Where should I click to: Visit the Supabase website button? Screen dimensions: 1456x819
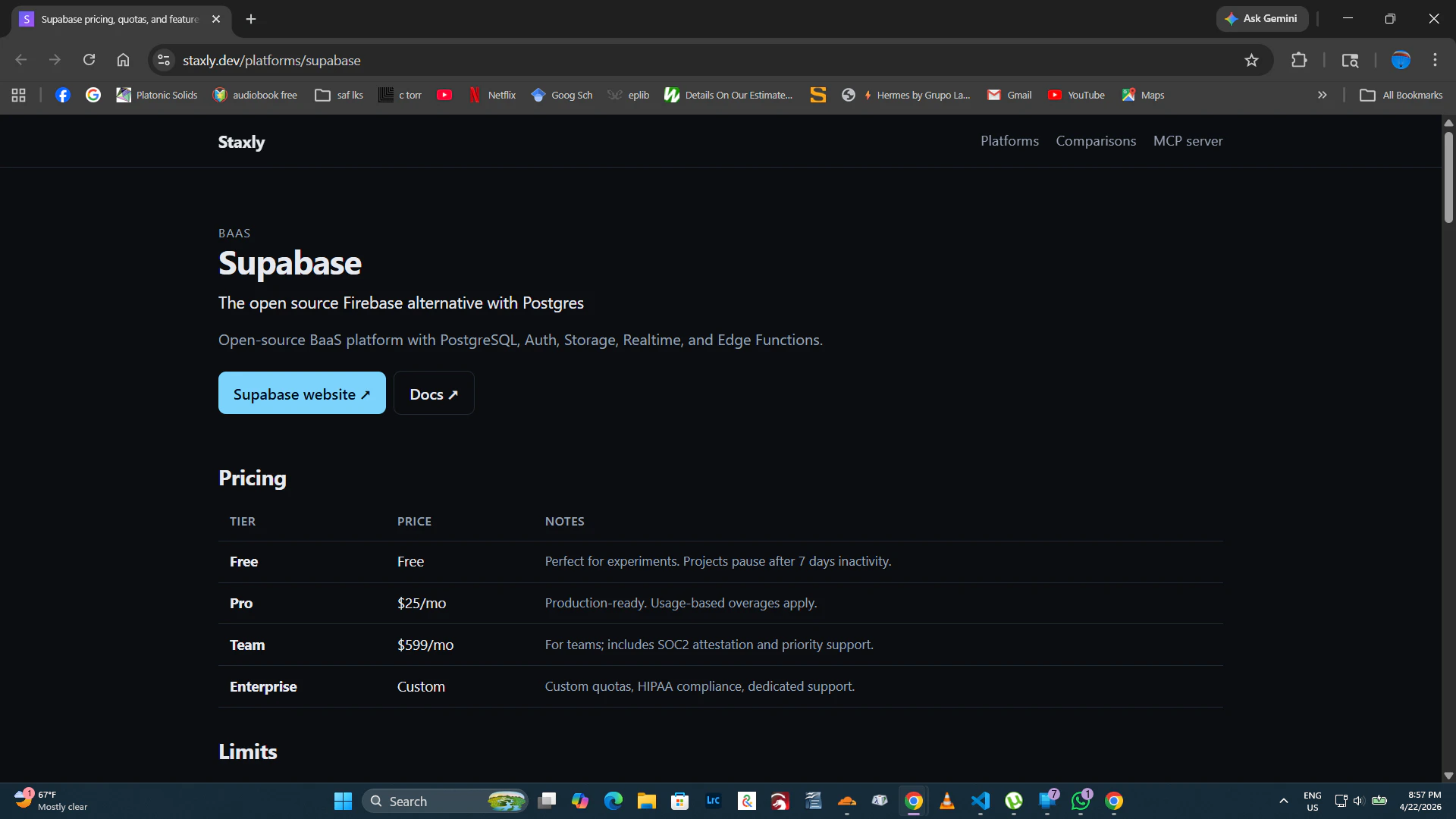coord(302,393)
